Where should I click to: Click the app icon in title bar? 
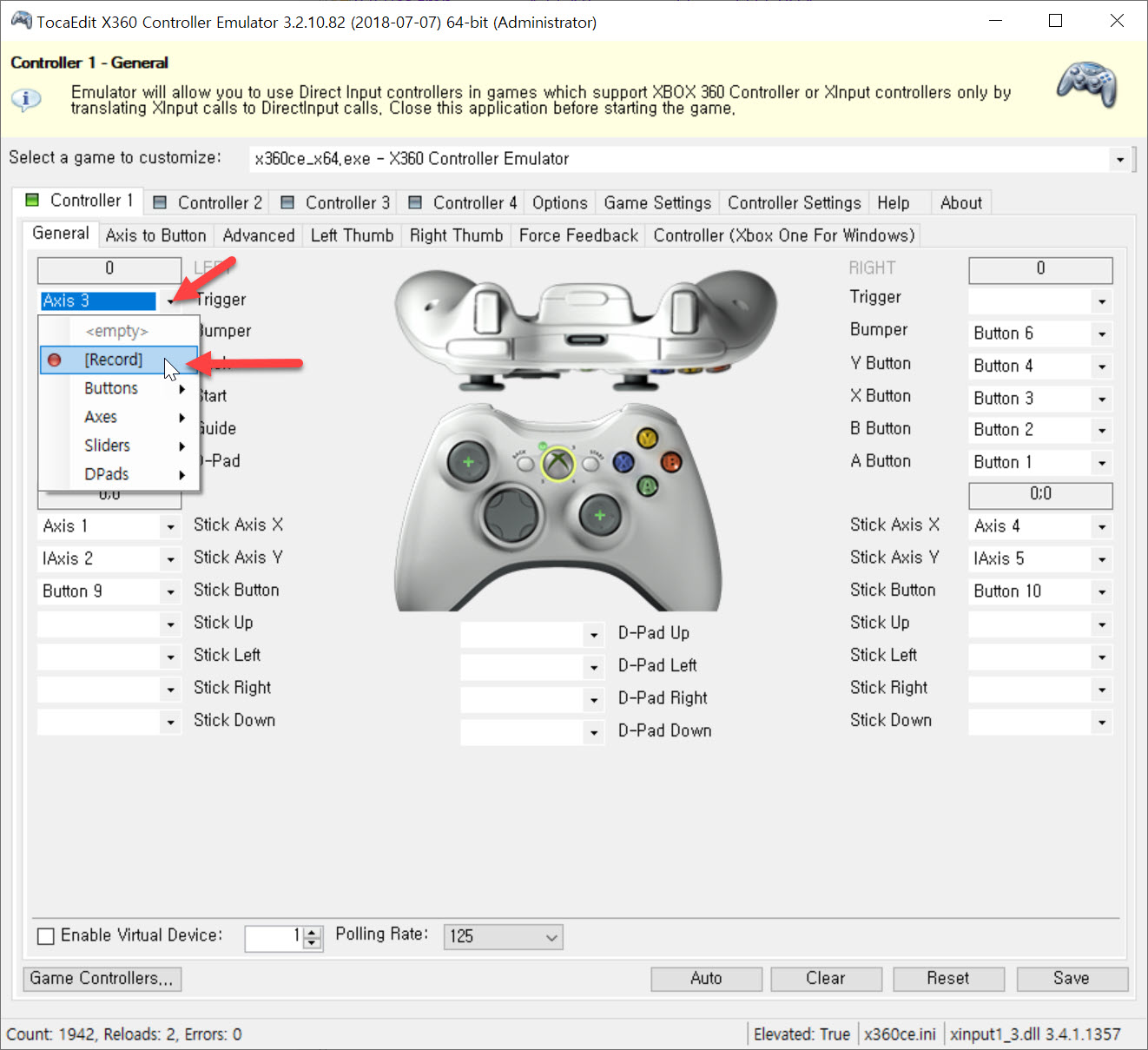pyautogui.click(x=21, y=21)
